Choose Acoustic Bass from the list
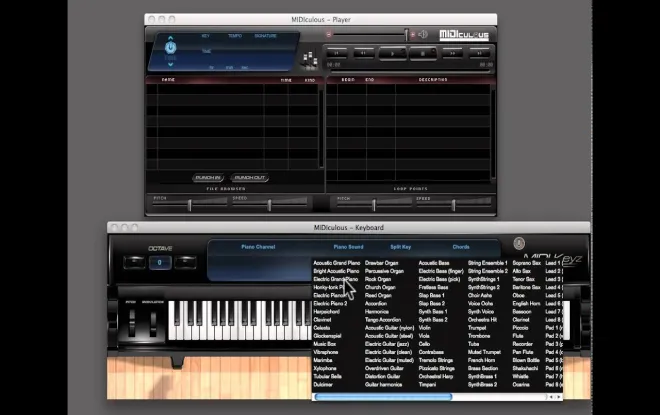660x415 pixels. click(434, 263)
